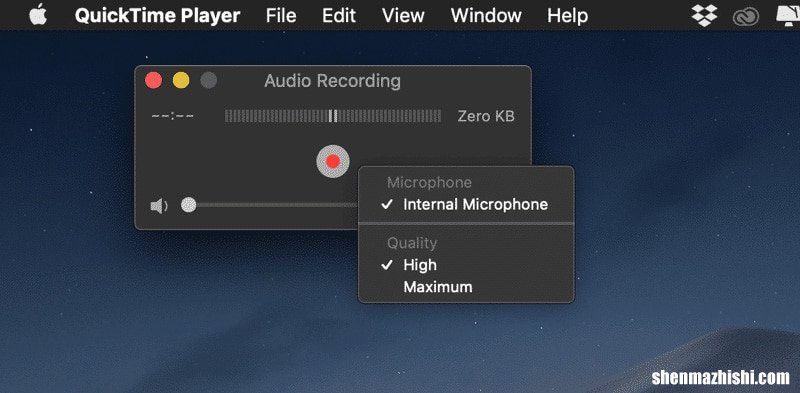Viewport: 800px width, 393px height.
Task: Open the Edit menu
Action: point(339,16)
